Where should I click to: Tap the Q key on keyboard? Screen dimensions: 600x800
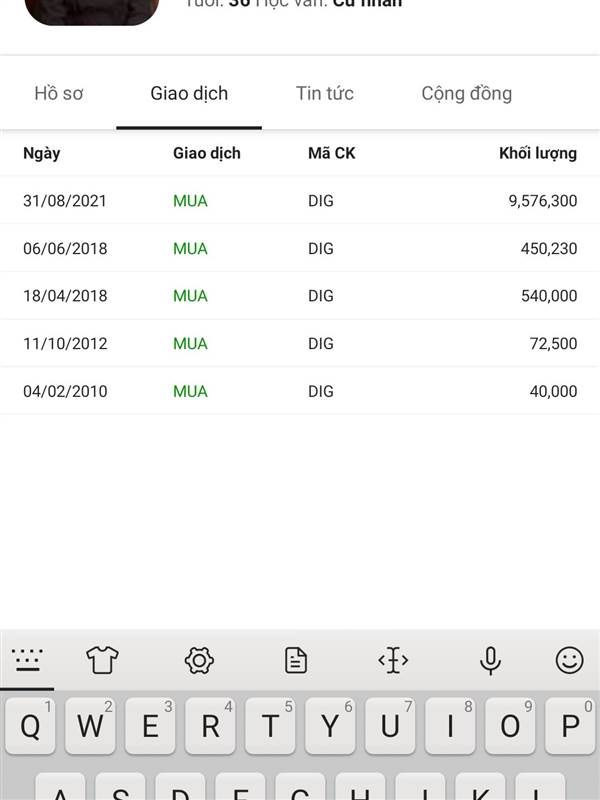coord(30,726)
